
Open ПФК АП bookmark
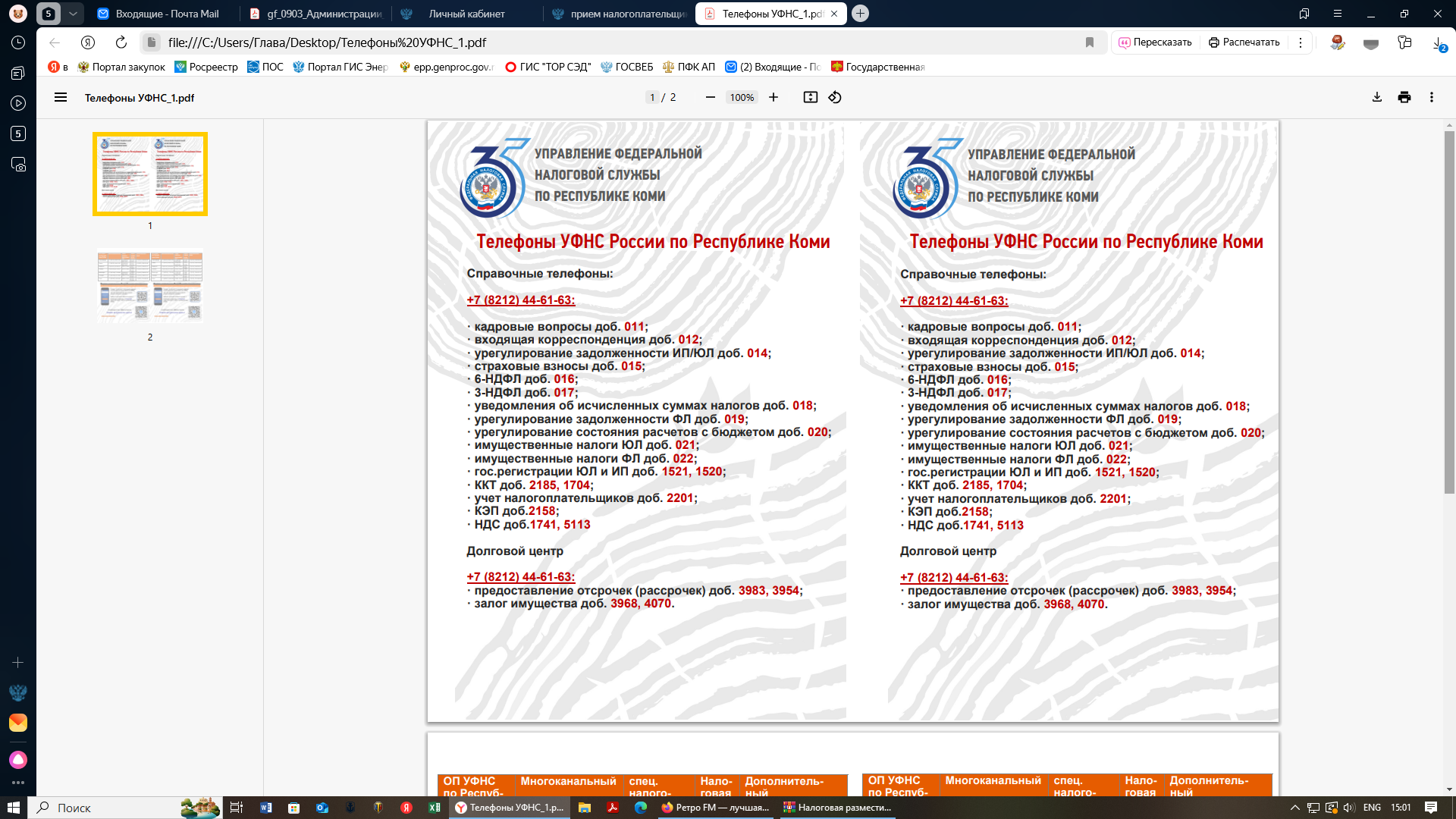pyautogui.click(x=689, y=67)
